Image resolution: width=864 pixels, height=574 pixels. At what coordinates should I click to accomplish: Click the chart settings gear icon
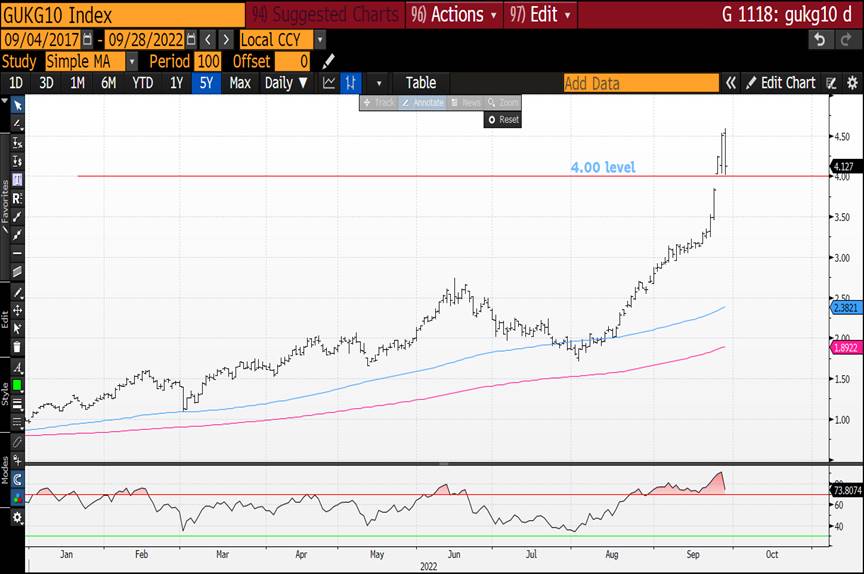(x=852, y=83)
